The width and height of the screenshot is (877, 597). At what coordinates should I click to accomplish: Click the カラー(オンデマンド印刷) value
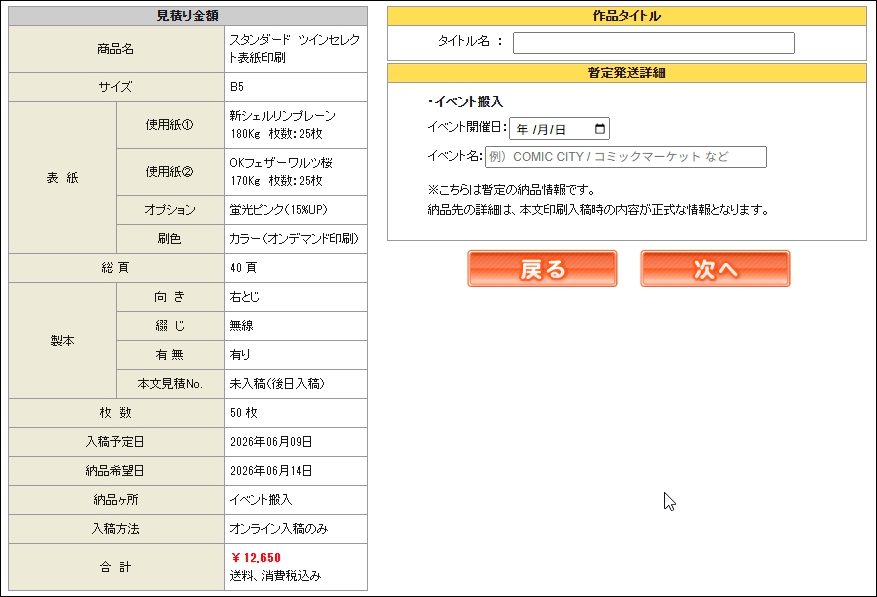[295, 239]
